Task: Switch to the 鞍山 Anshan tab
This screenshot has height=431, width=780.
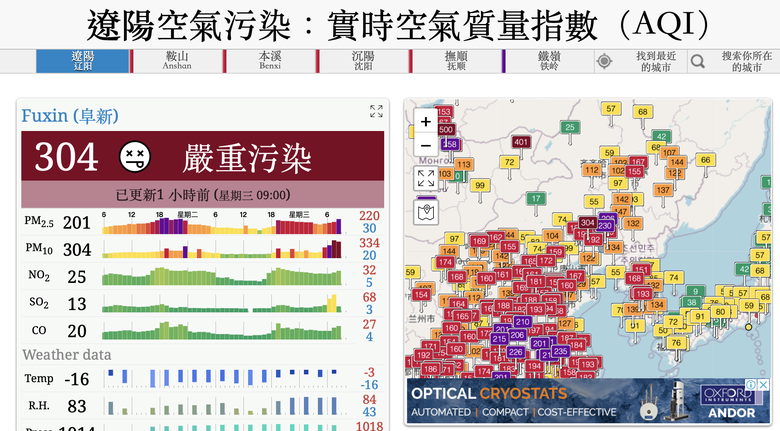Action: tap(177, 61)
